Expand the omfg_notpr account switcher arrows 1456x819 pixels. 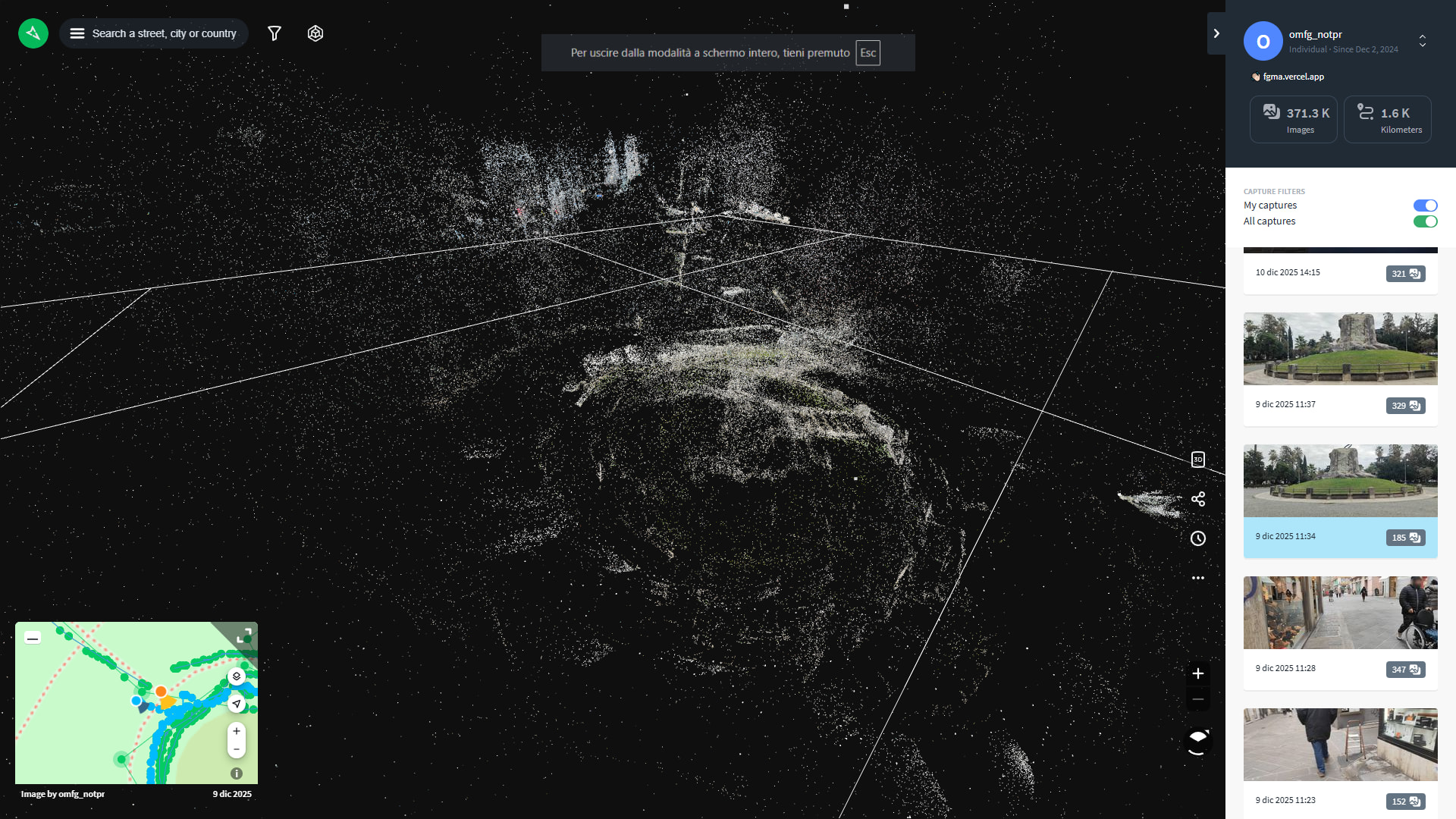(x=1423, y=41)
